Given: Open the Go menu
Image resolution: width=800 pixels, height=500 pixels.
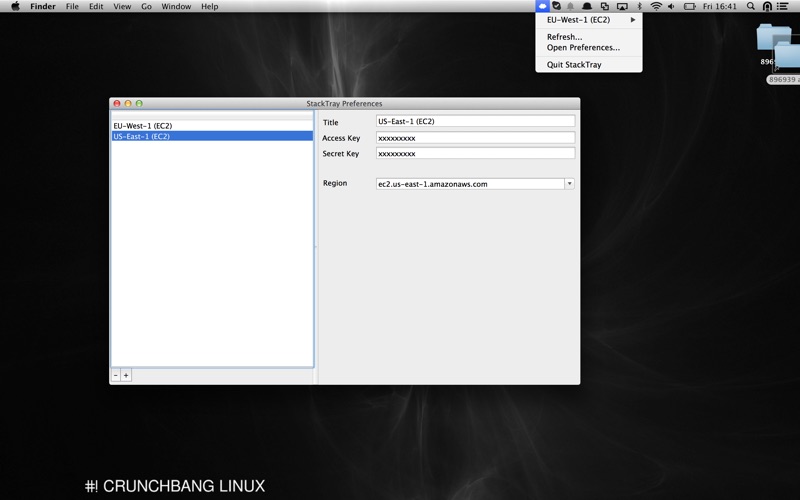Looking at the screenshot, I should [146, 6].
